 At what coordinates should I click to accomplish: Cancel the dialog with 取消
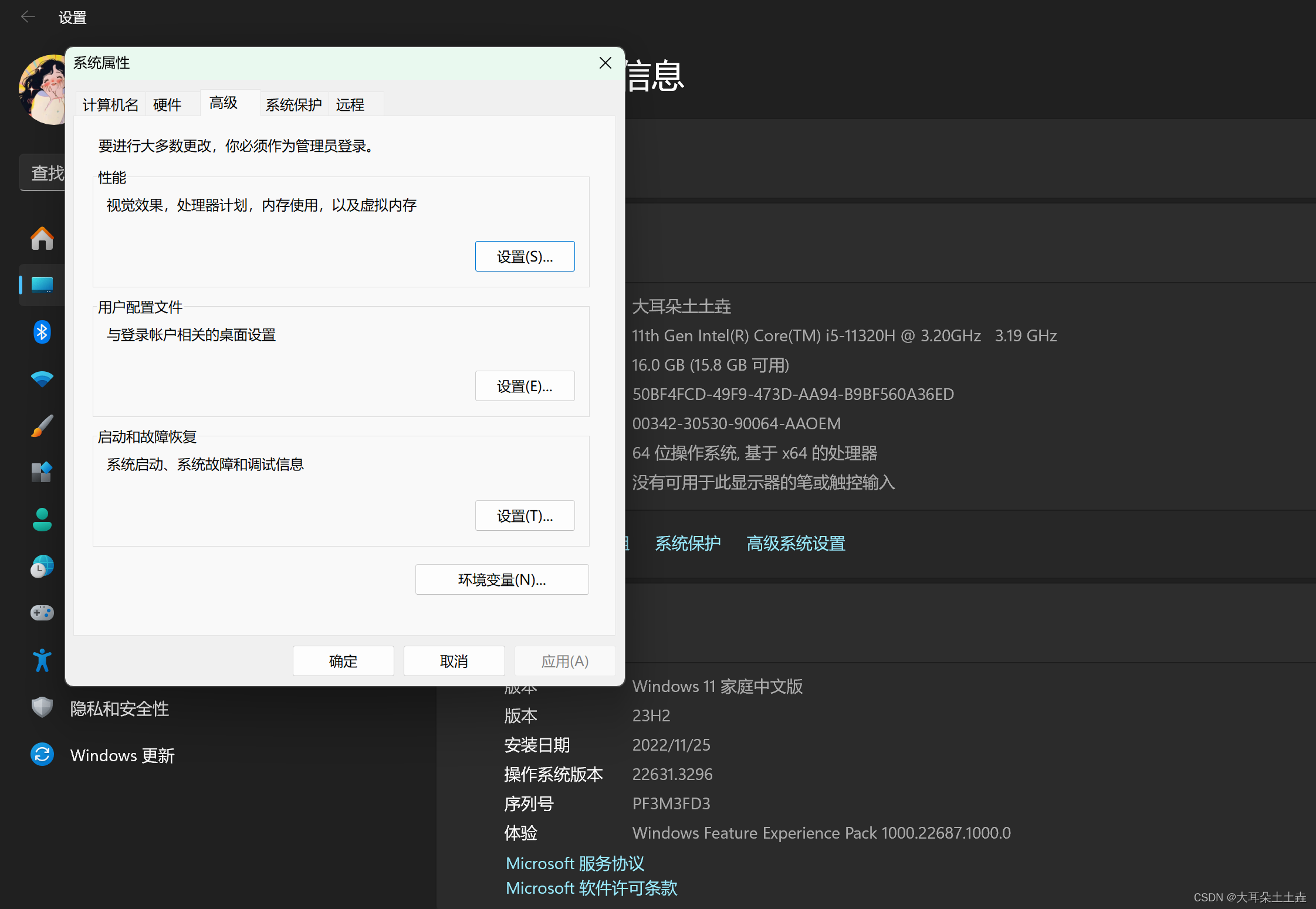click(454, 661)
